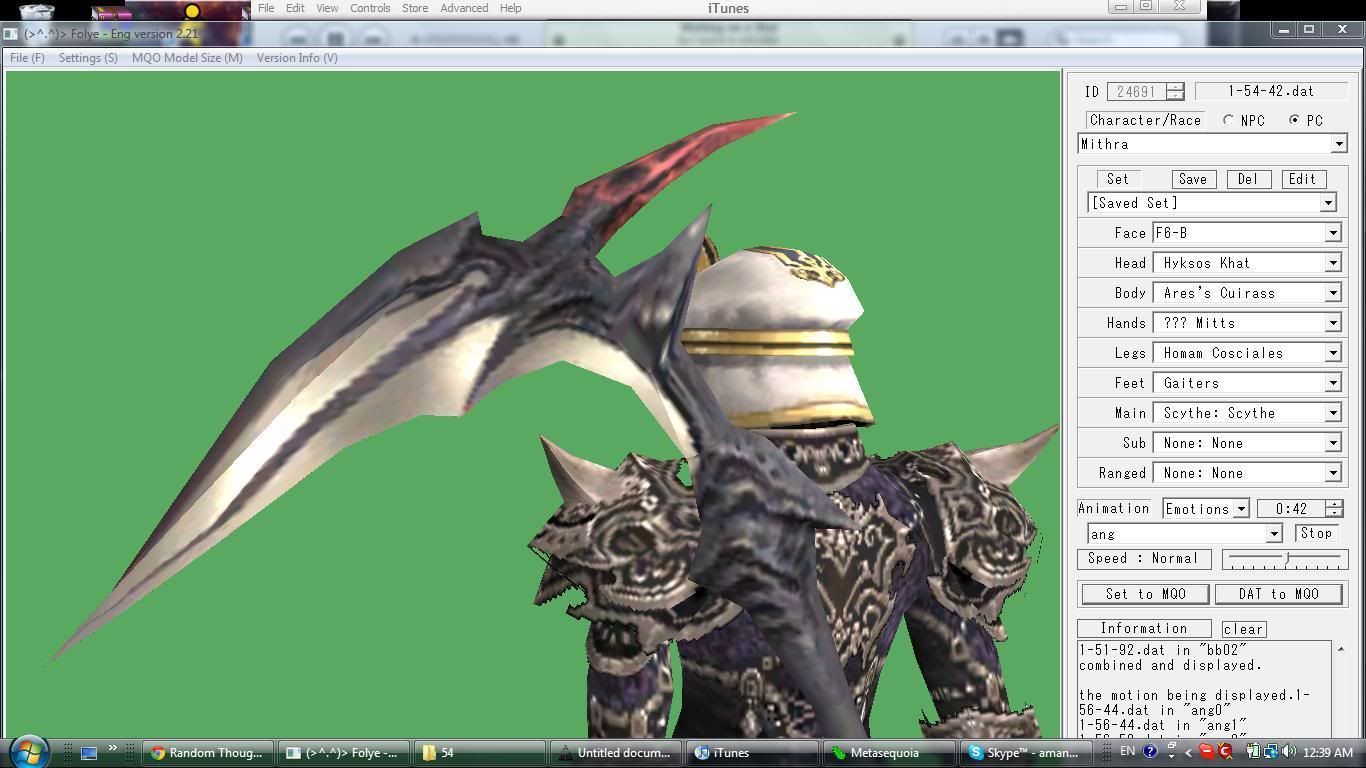The width and height of the screenshot is (1366, 768).
Task: Open the Version Info (V) menu
Action: tap(297, 58)
